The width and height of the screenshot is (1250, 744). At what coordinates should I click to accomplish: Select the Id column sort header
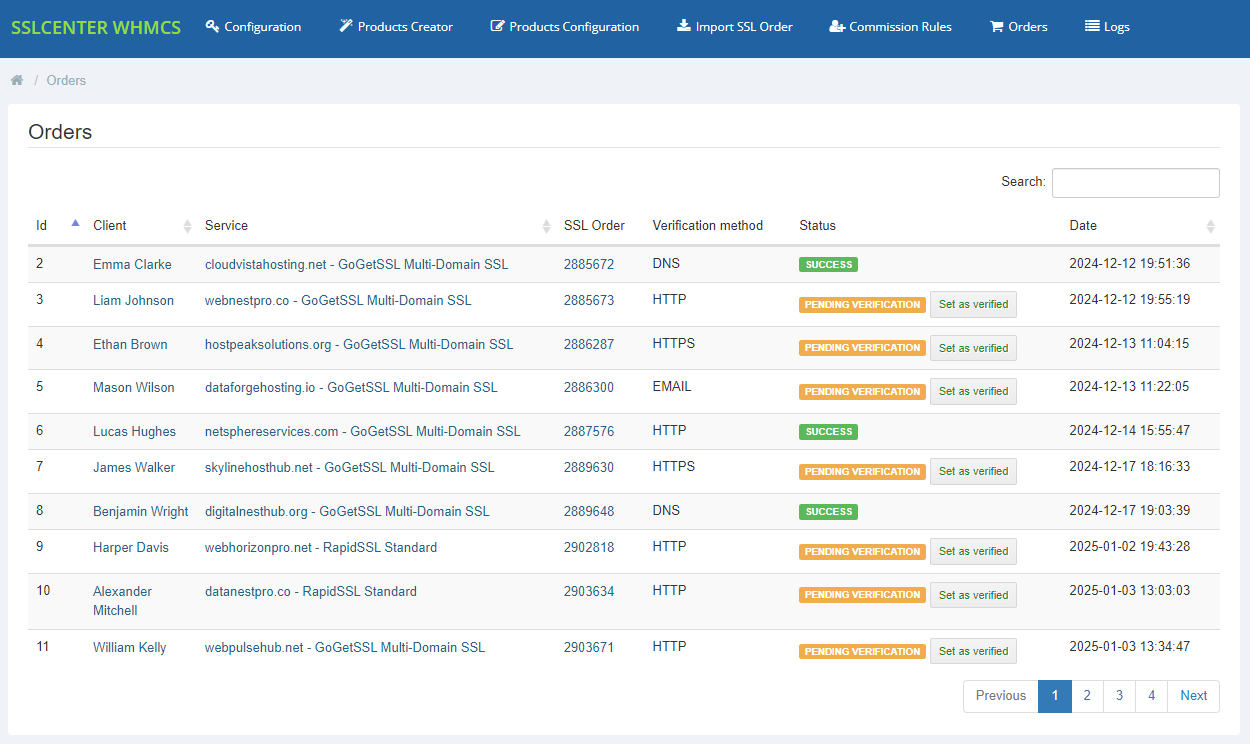(x=41, y=225)
